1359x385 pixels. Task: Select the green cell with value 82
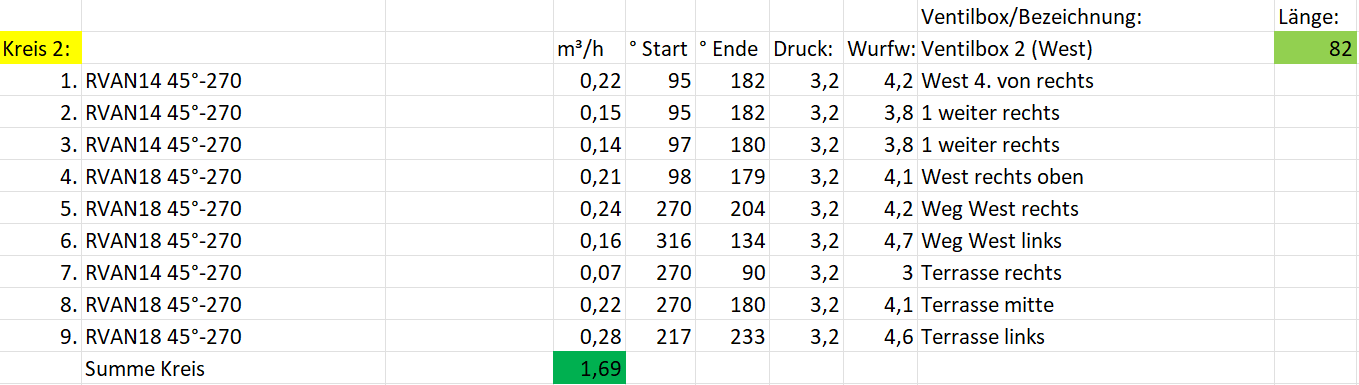1316,48
